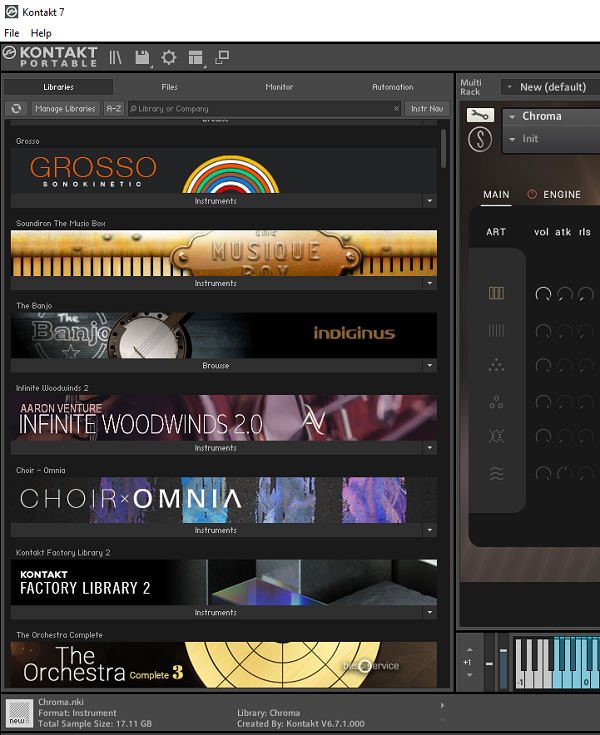
Task: Adjust first row vol knob
Action: pos(543,294)
